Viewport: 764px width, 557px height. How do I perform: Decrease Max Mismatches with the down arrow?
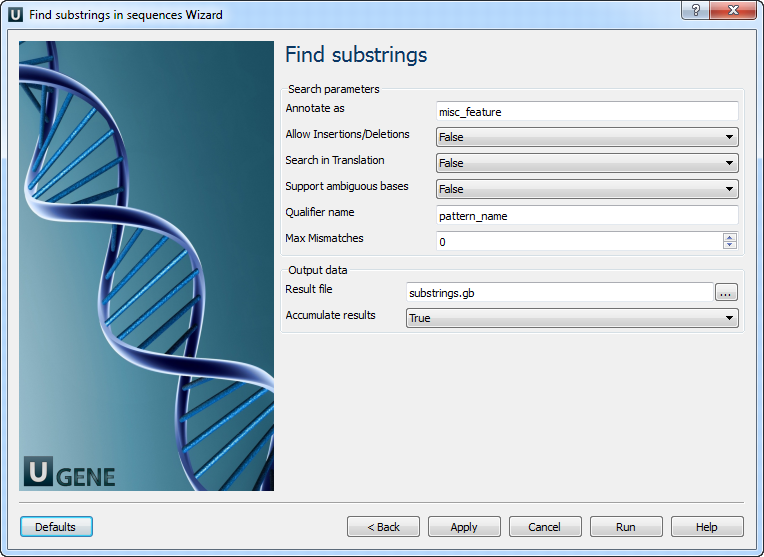click(729, 245)
